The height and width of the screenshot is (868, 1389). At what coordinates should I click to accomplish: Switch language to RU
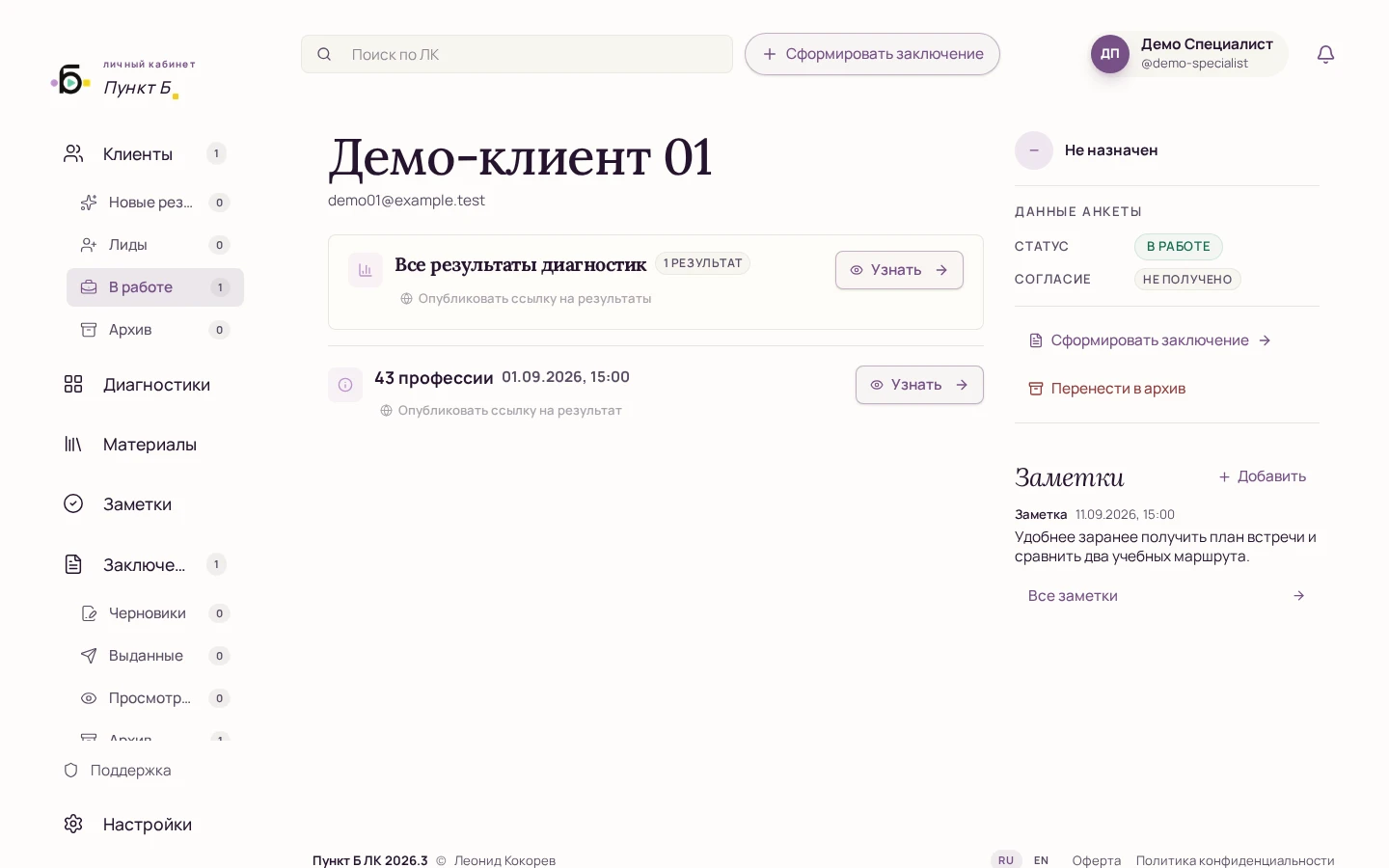[x=1006, y=860]
